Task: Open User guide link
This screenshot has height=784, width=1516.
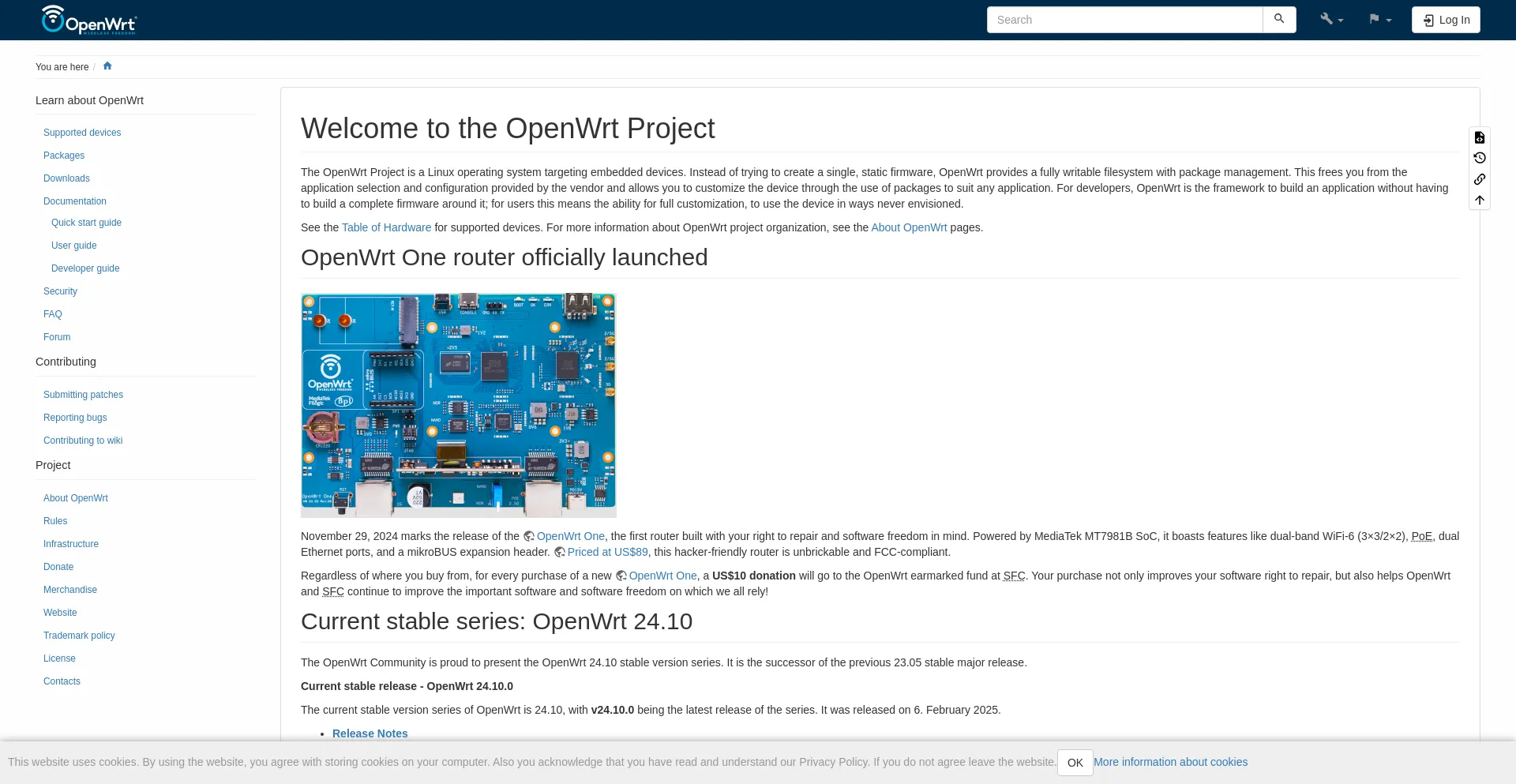Action: point(74,246)
